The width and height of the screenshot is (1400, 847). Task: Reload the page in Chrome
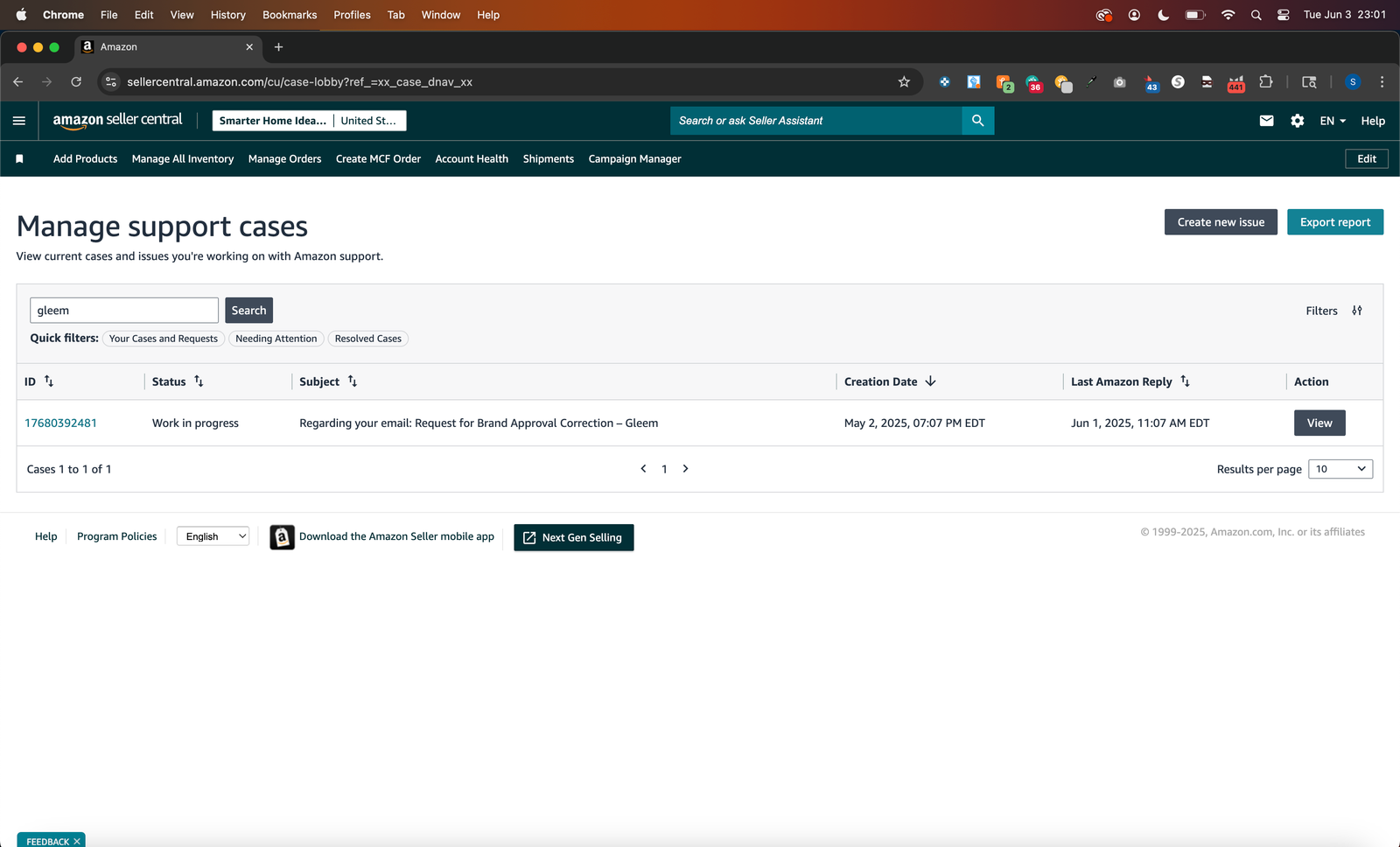76,82
